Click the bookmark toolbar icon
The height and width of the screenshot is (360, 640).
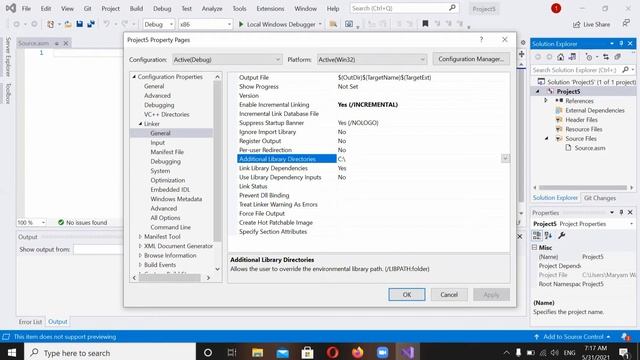point(425,24)
